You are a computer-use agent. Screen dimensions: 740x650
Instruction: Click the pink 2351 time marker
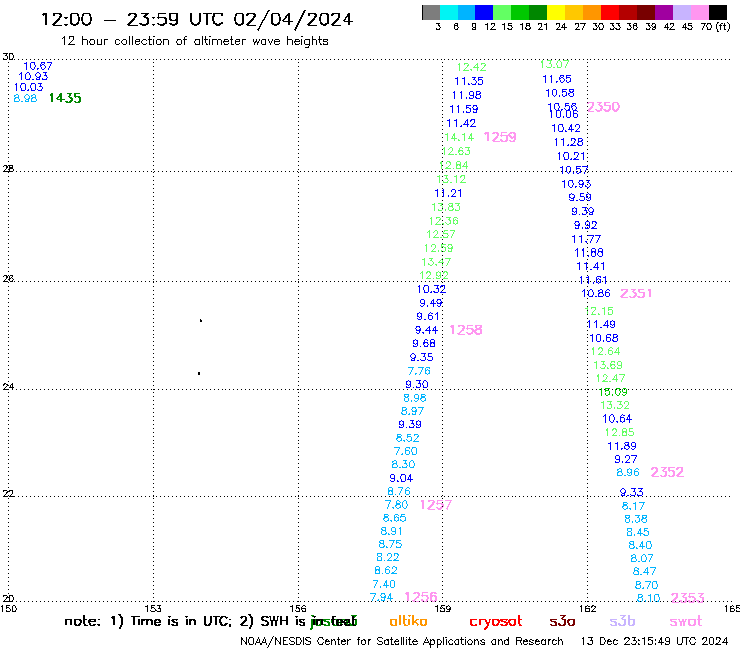pos(636,293)
